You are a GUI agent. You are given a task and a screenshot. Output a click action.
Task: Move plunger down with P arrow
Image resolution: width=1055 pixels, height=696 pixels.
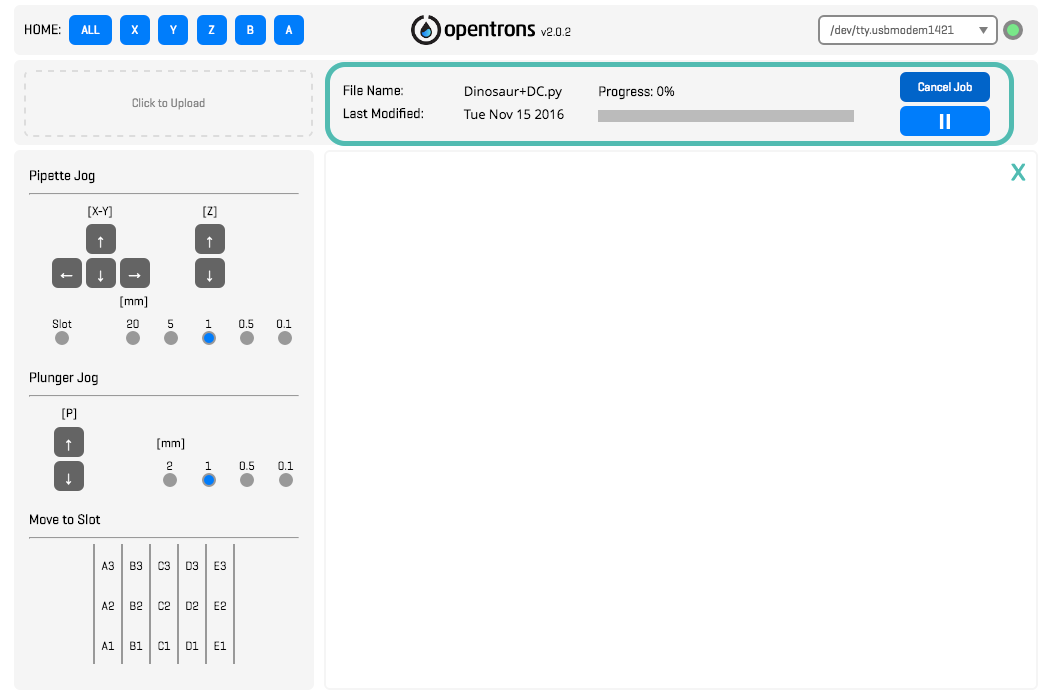(69, 476)
